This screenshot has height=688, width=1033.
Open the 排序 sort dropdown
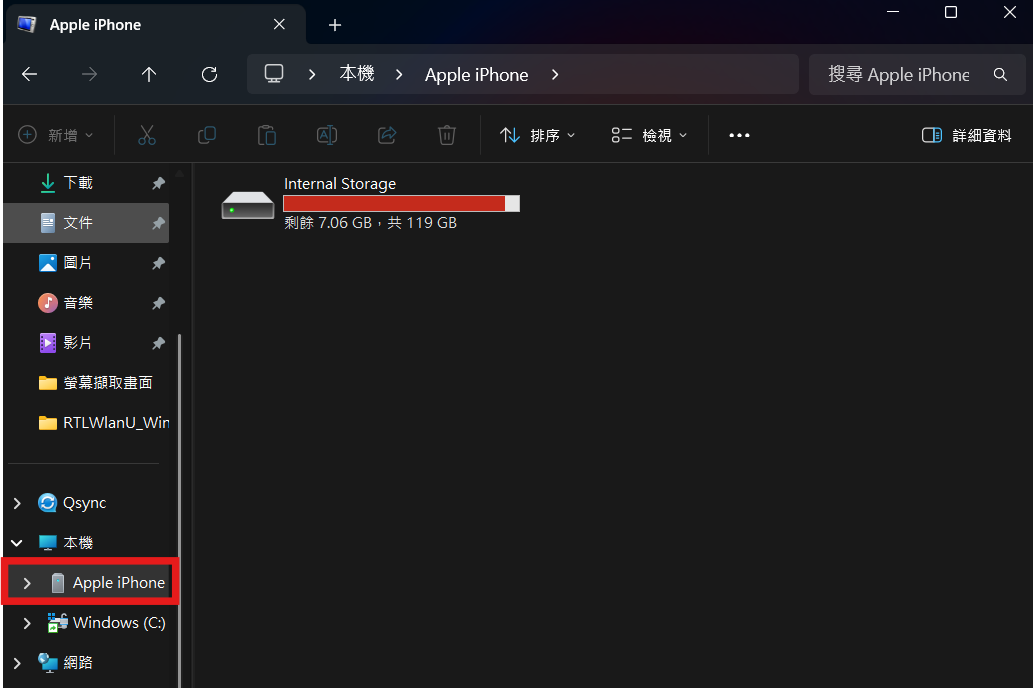pyautogui.click(x=538, y=135)
